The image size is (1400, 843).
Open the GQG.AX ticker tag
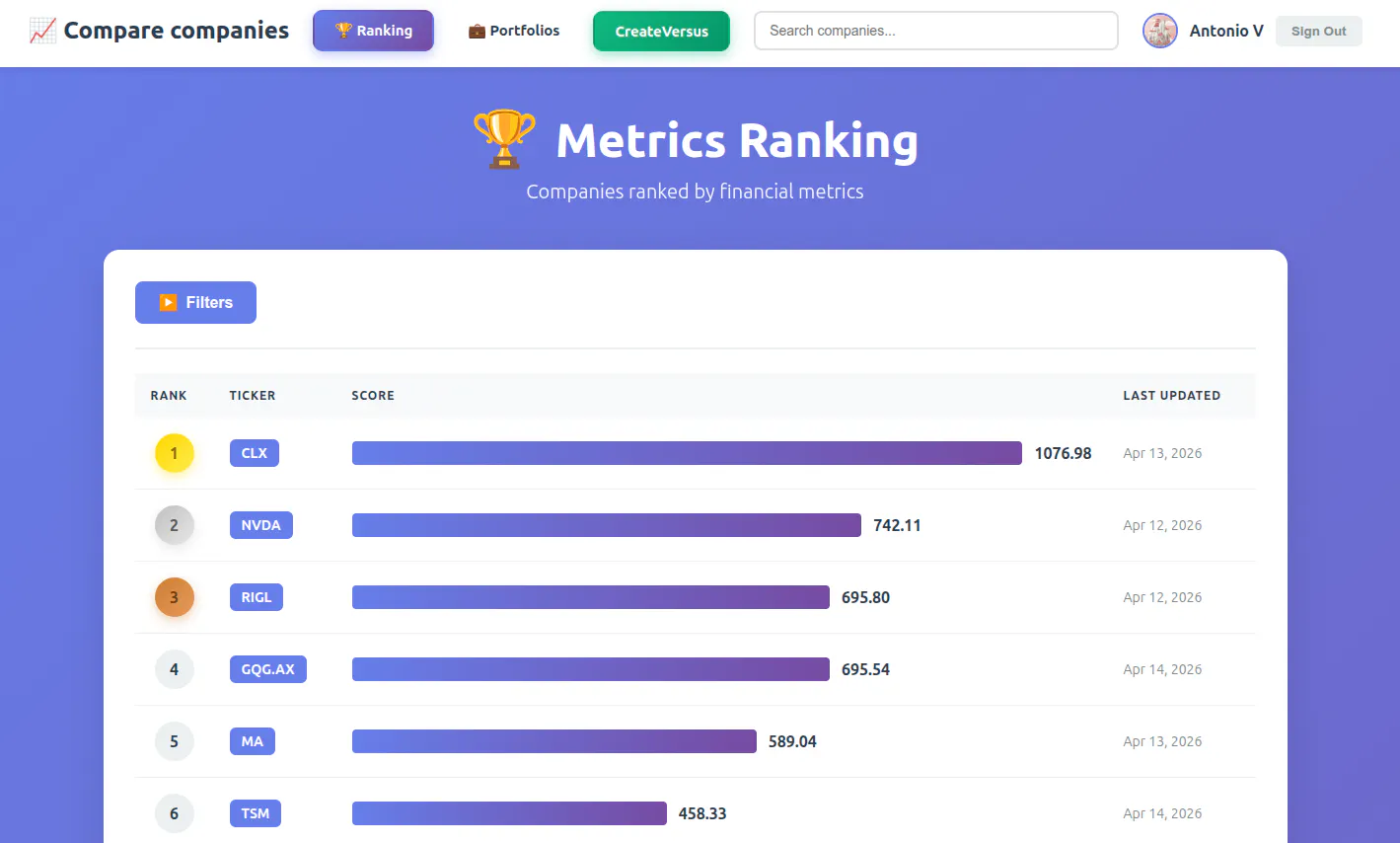click(268, 669)
